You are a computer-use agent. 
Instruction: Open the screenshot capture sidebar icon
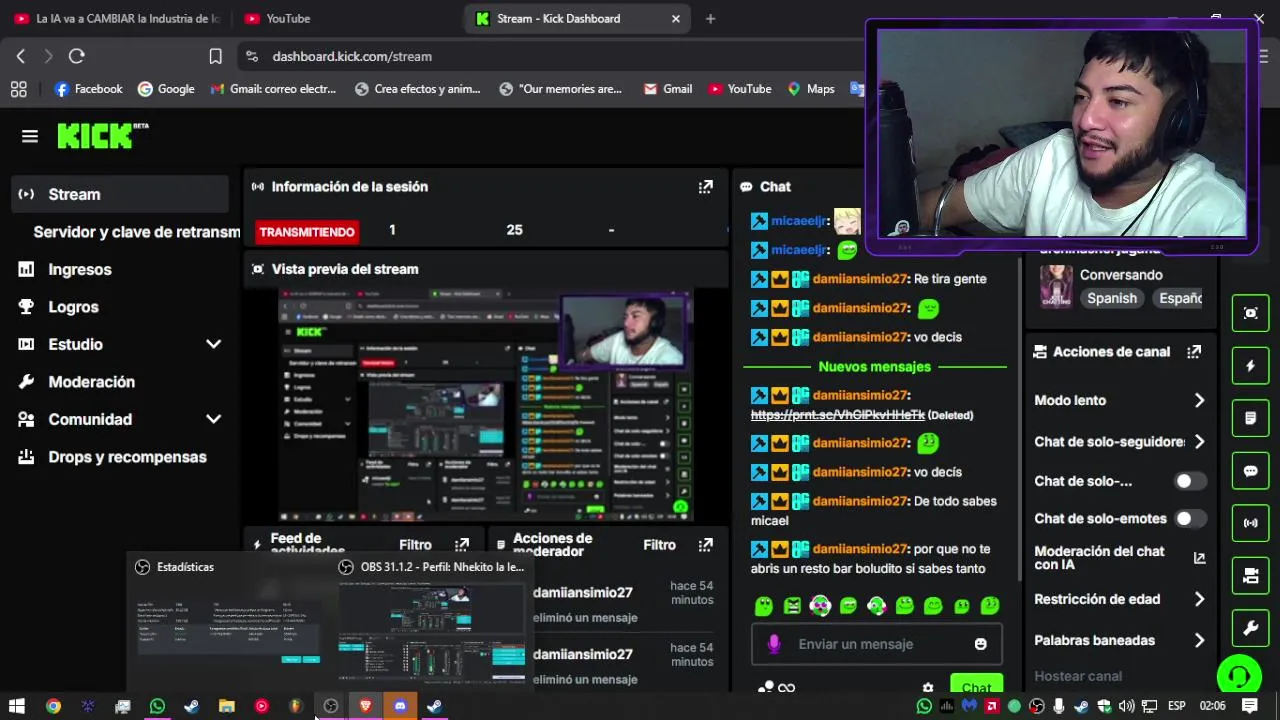[x=1250, y=313]
